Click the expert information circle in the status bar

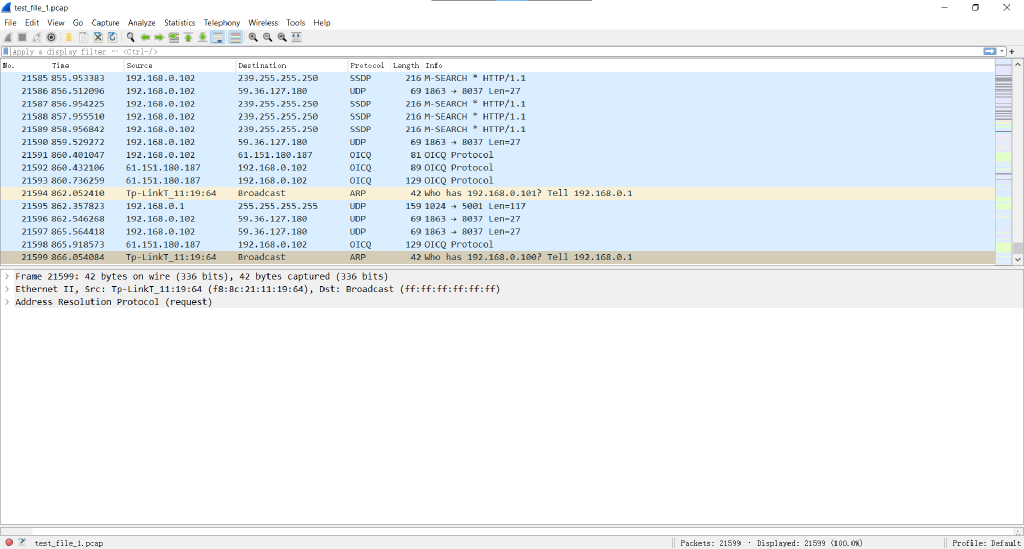(x=9, y=542)
